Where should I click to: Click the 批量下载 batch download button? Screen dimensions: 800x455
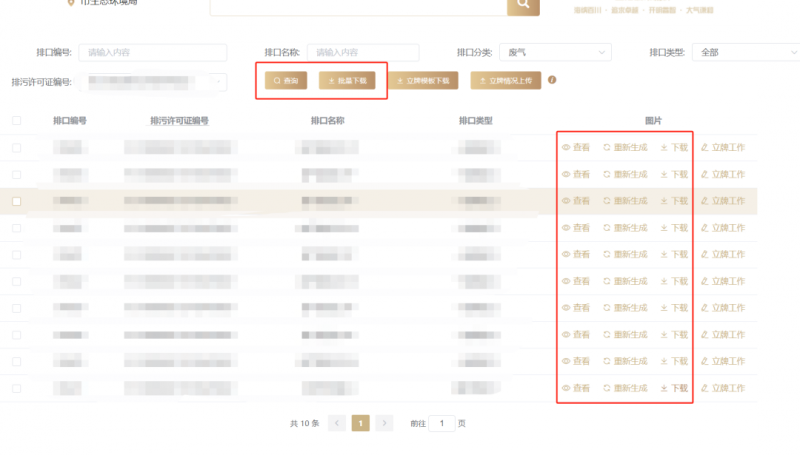click(348, 80)
